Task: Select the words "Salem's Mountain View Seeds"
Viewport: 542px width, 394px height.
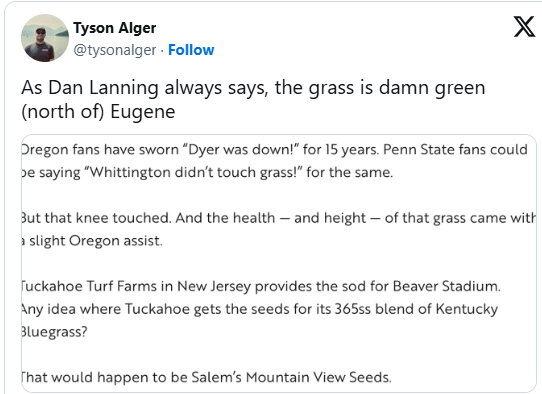Action: (290, 377)
